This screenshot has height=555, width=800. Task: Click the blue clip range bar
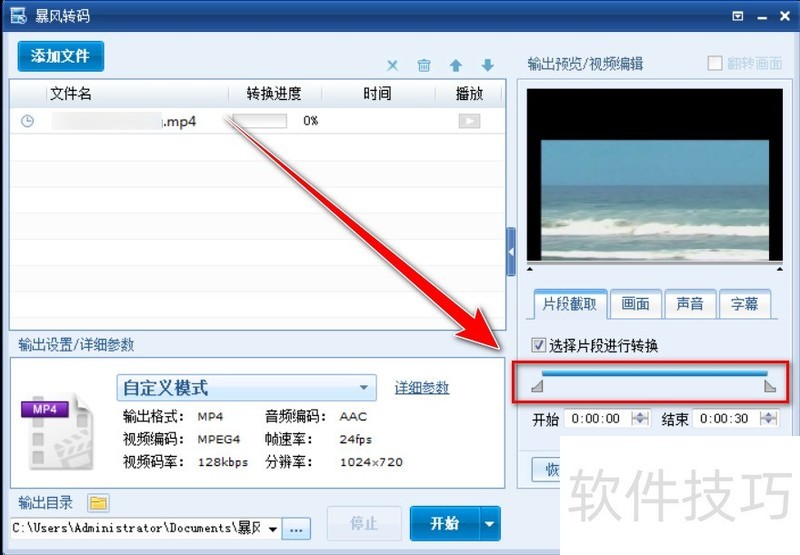[655, 374]
